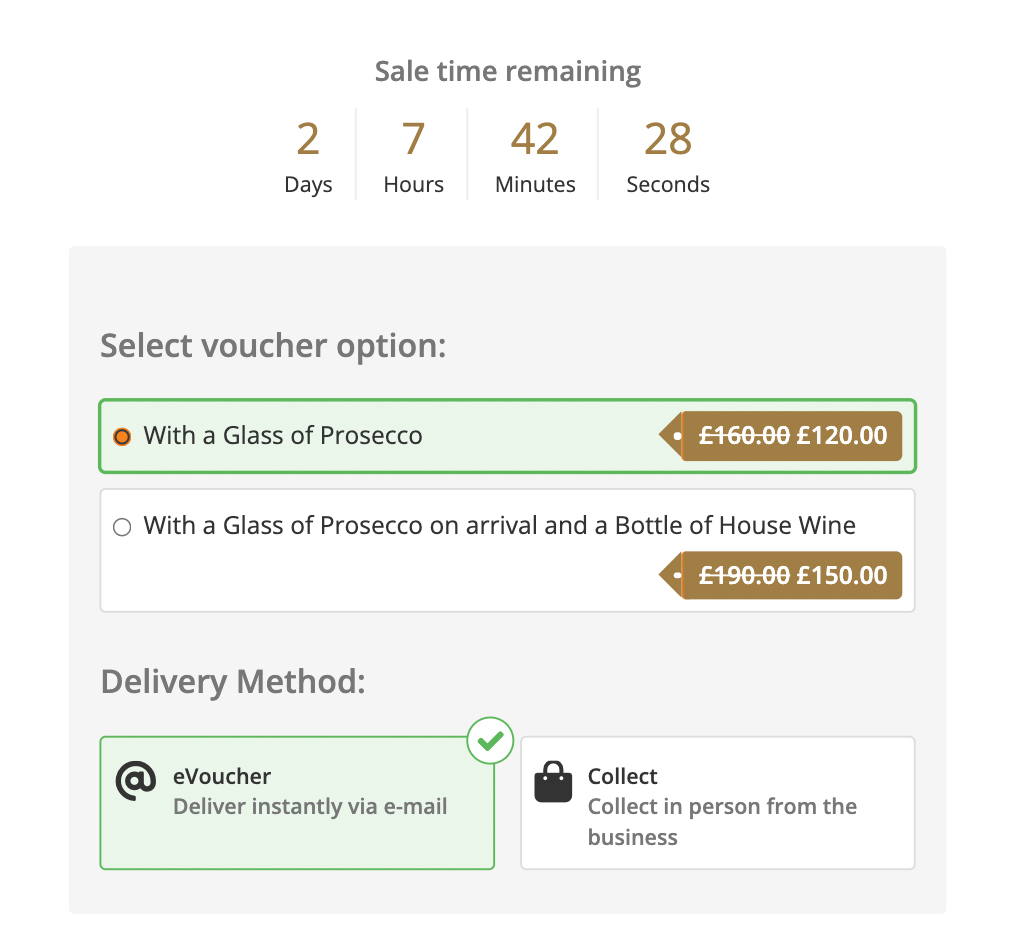Click the Hours countdown value
The image size is (1017, 943).
(413, 139)
